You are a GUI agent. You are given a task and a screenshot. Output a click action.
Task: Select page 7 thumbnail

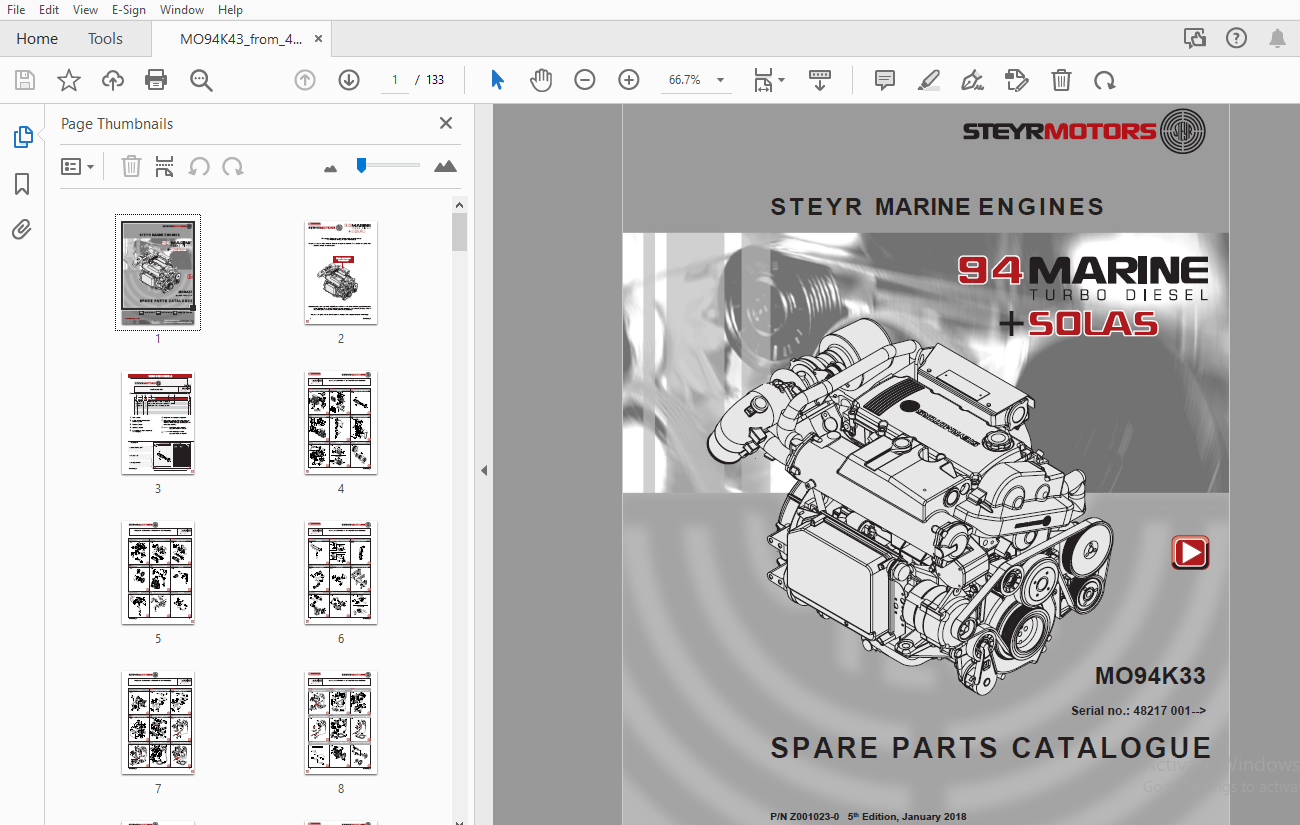tap(158, 723)
